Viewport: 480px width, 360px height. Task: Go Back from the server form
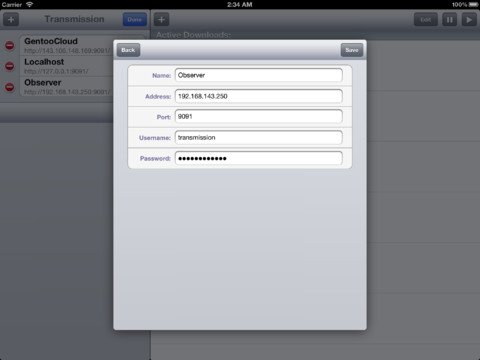click(x=128, y=50)
